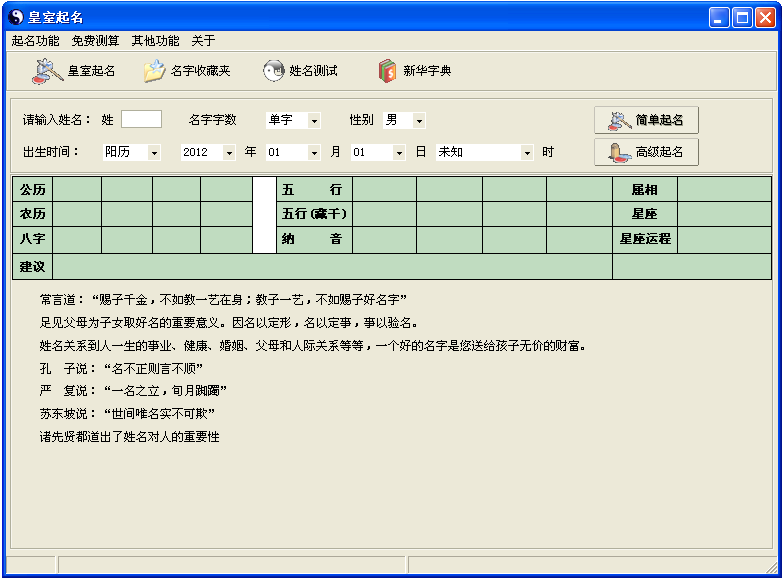
Task: Click the 出生时间 label
Action: click(x=50, y=152)
